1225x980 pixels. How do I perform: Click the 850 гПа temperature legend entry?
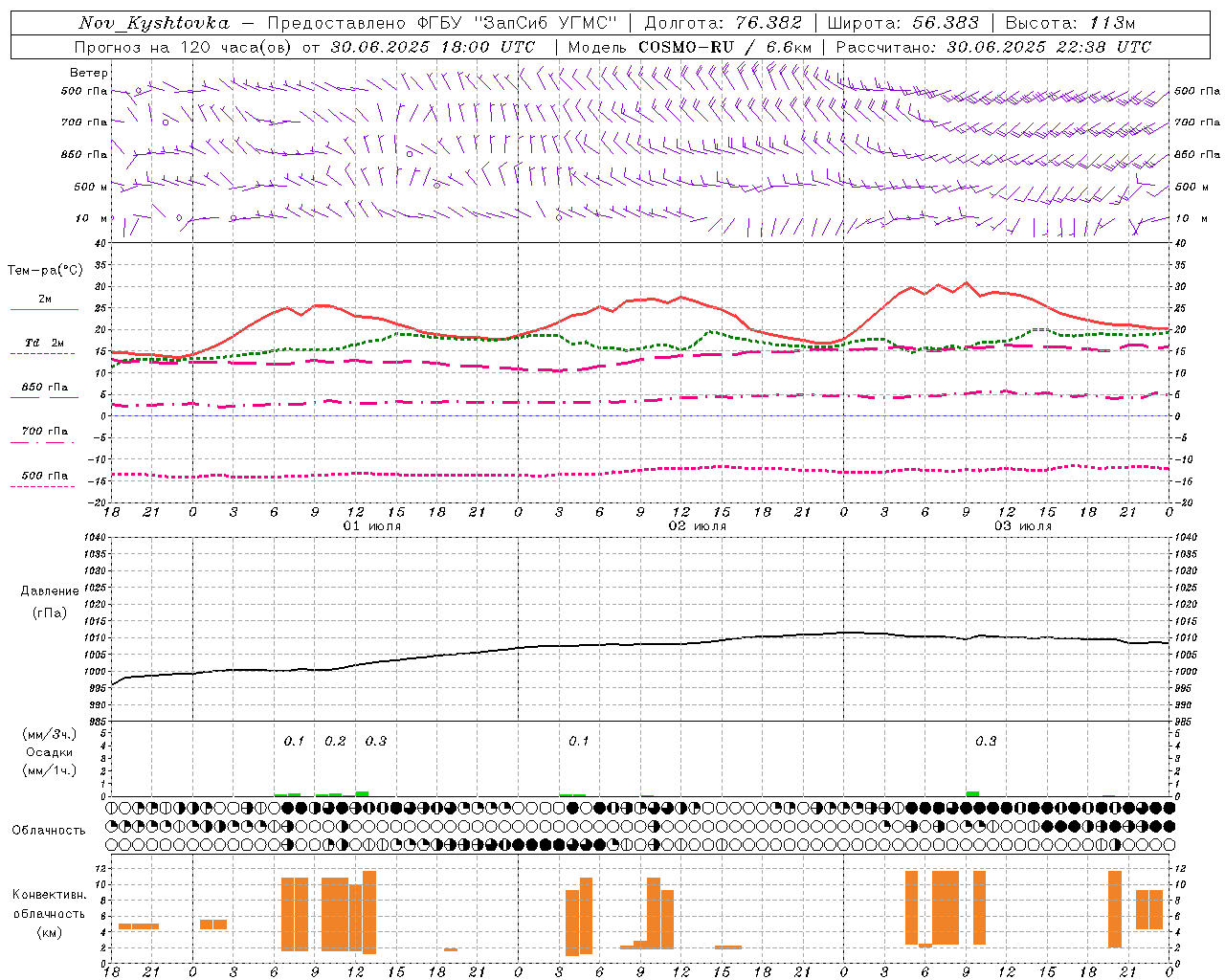tap(45, 388)
